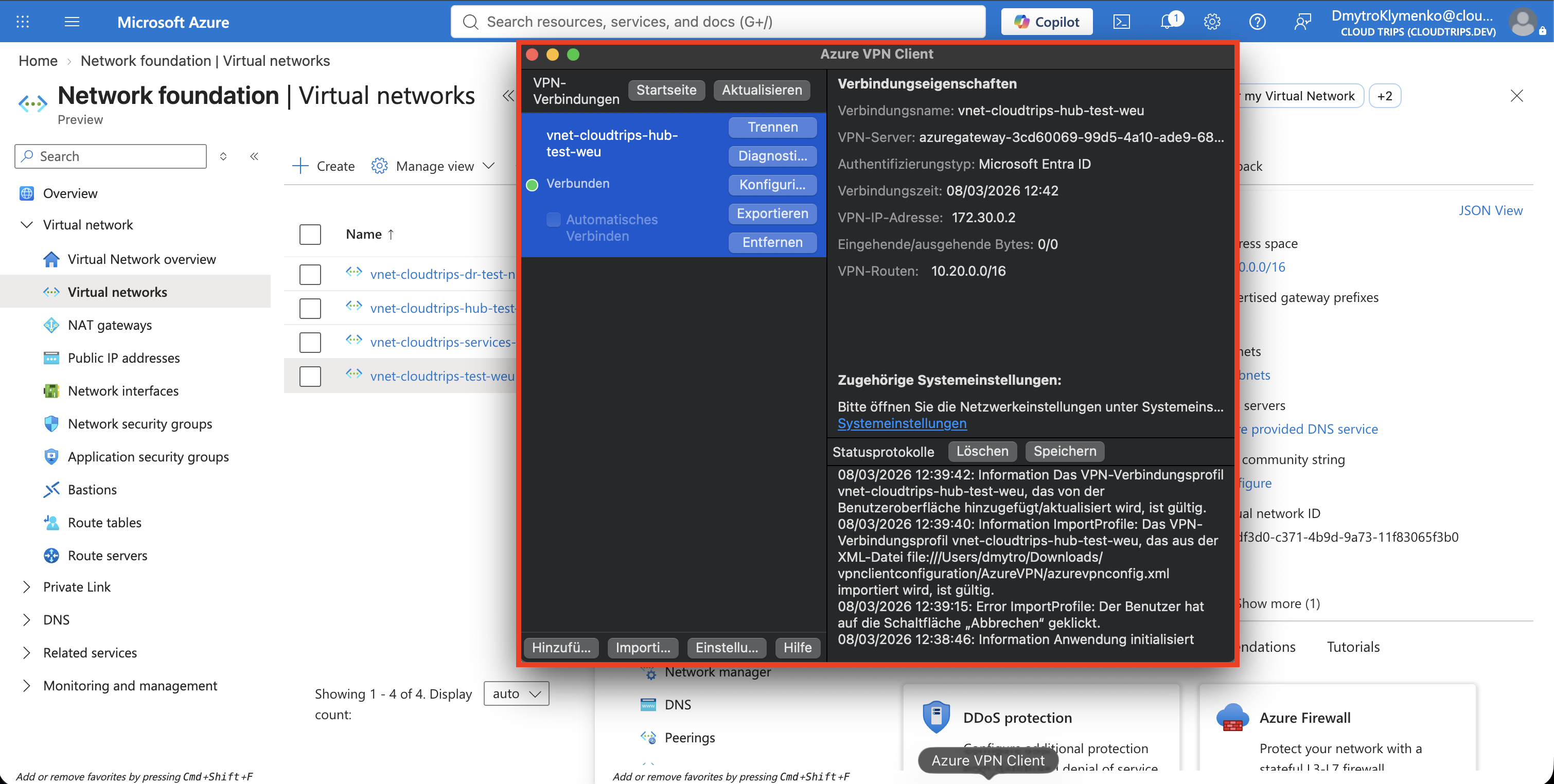This screenshot has width=1554, height=784.
Task: Click Startseite in Azure VPN Client
Action: (x=666, y=91)
